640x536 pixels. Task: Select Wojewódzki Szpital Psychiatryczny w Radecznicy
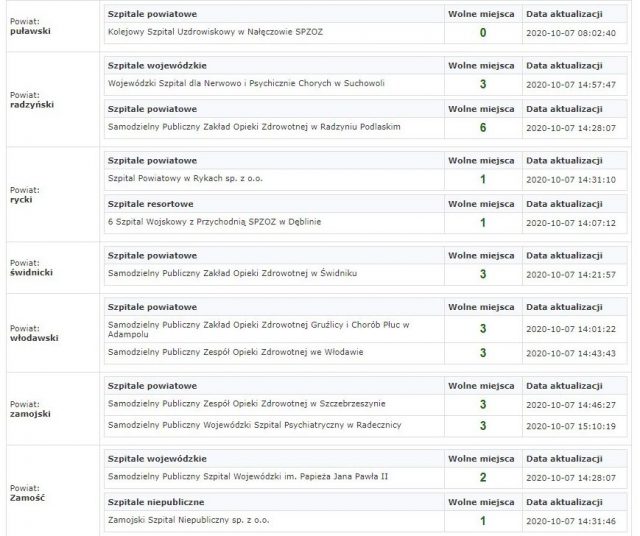point(255,425)
